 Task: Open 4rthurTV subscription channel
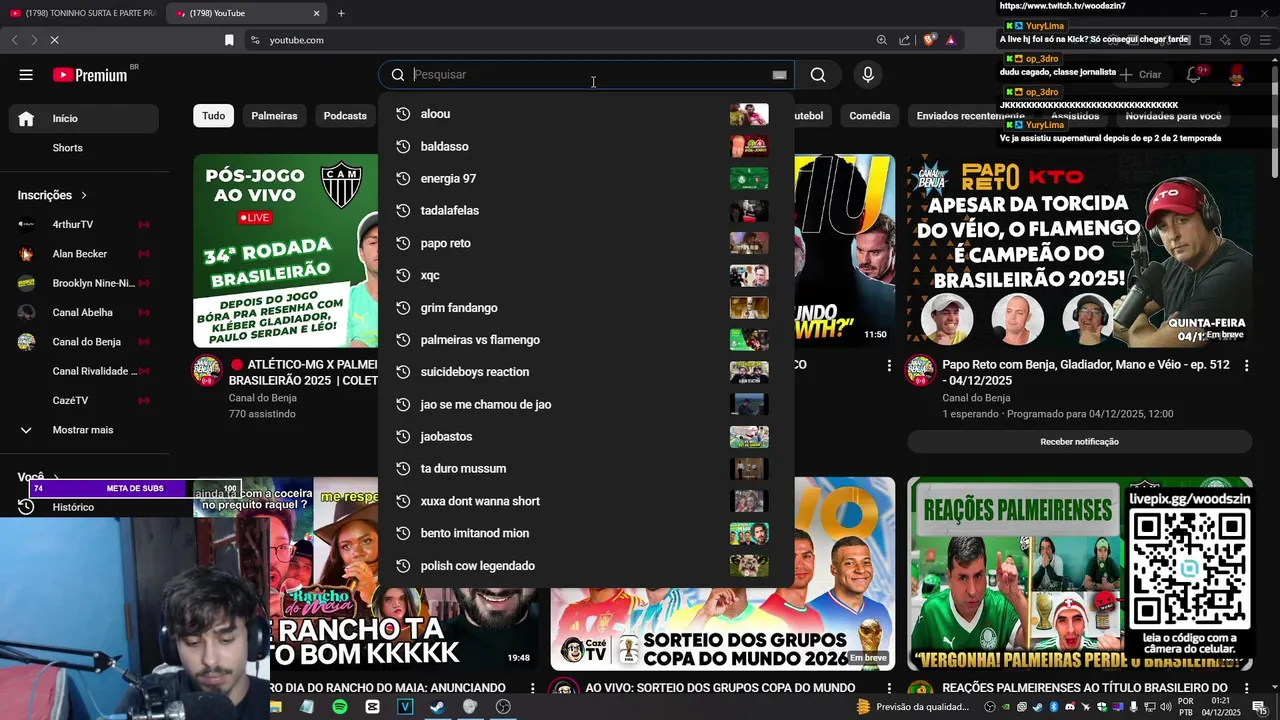pos(84,225)
